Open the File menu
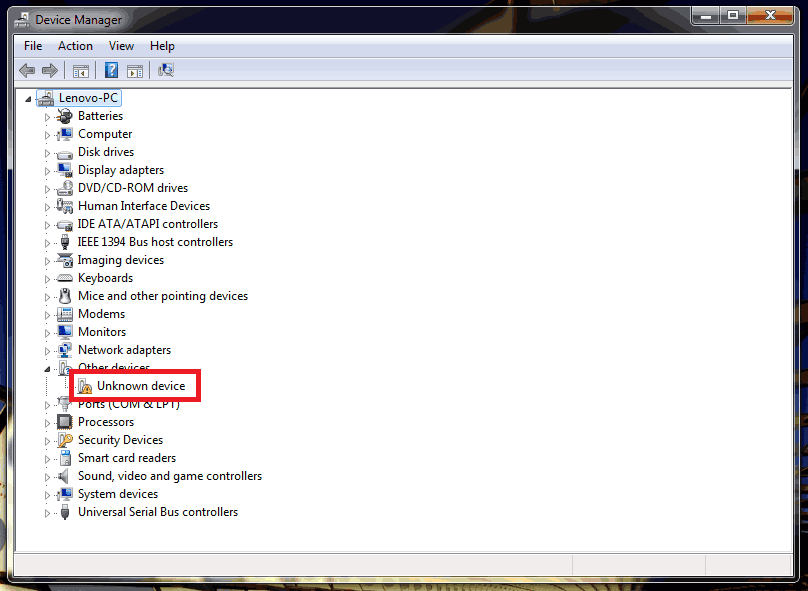Image resolution: width=808 pixels, height=591 pixels. pos(33,46)
